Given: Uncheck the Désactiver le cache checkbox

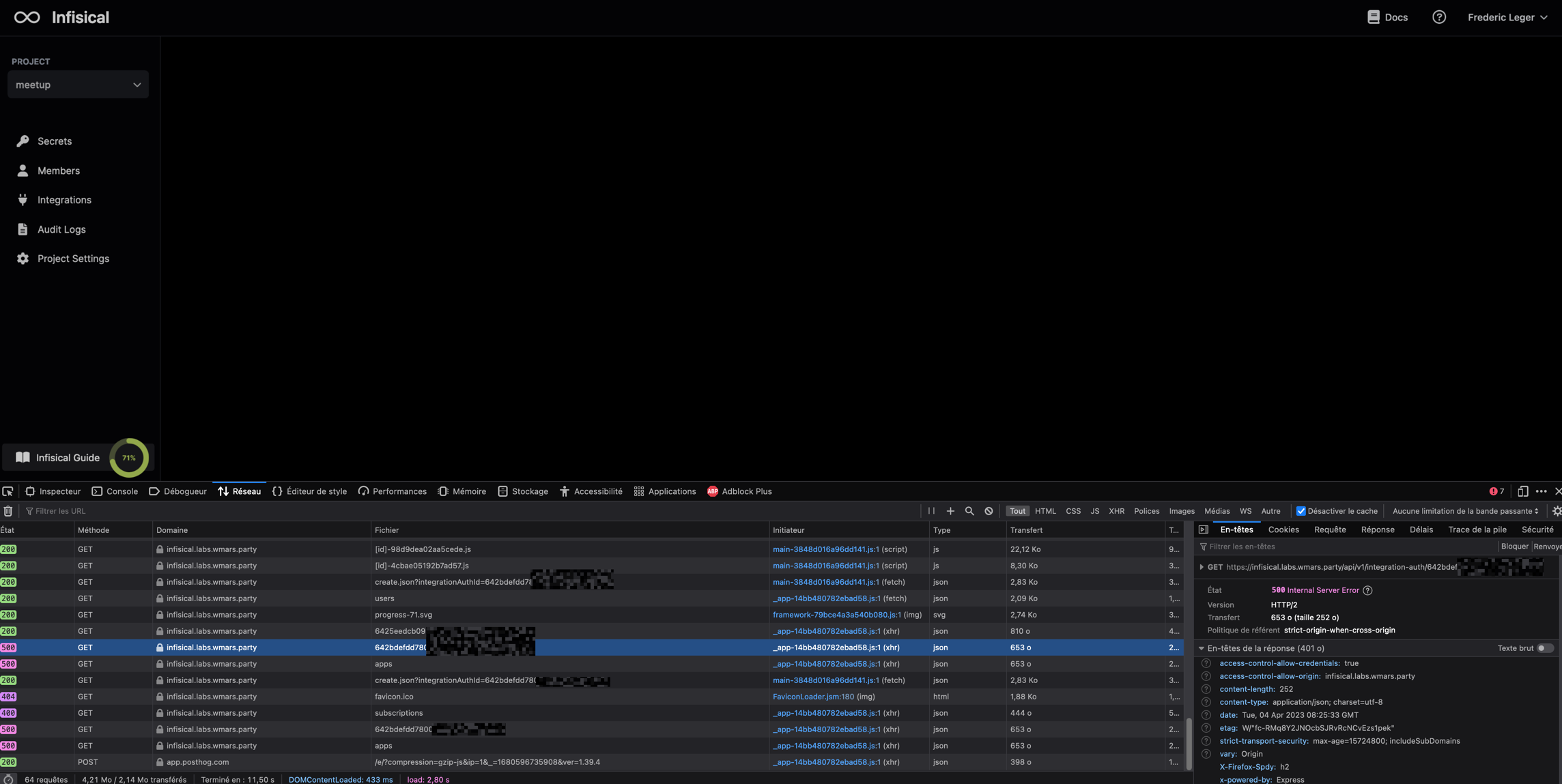Looking at the screenshot, I should click(x=1301, y=511).
